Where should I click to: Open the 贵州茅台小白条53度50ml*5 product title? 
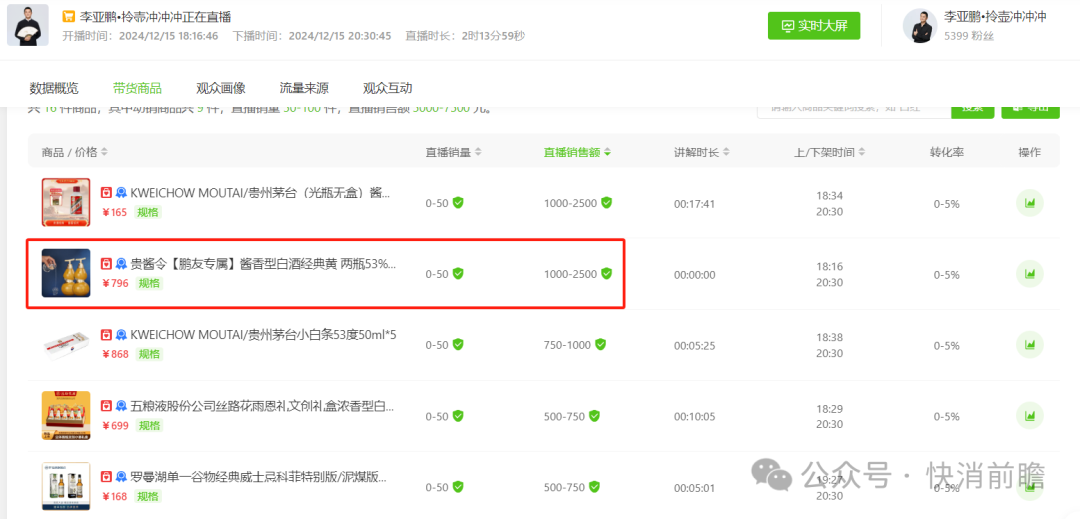pyautogui.click(x=264, y=335)
